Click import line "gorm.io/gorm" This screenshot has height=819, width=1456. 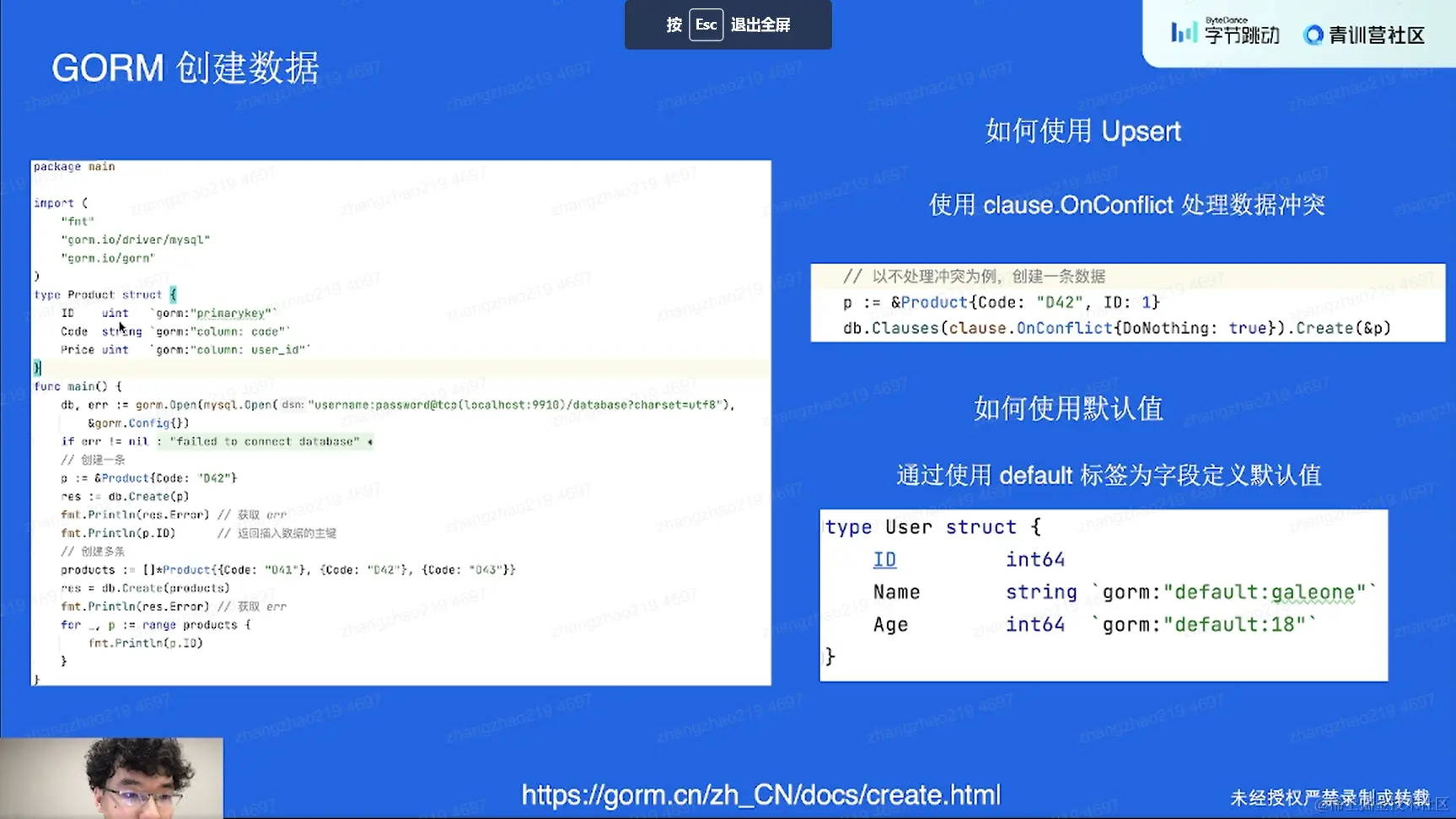pyautogui.click(x=108, y=258)
